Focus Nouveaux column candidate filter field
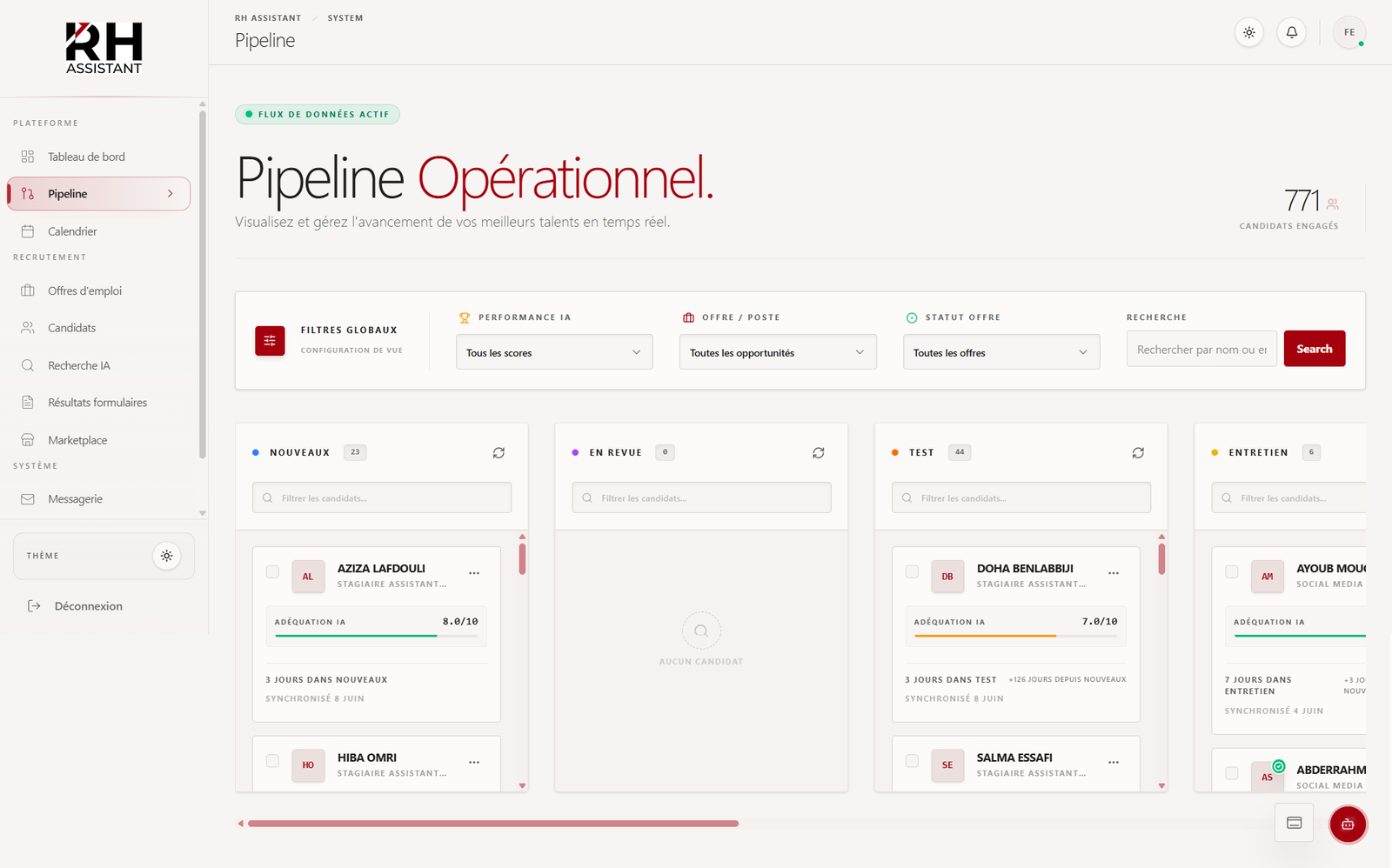Screen dimensions: 1392x868 [x=382, y=497]
